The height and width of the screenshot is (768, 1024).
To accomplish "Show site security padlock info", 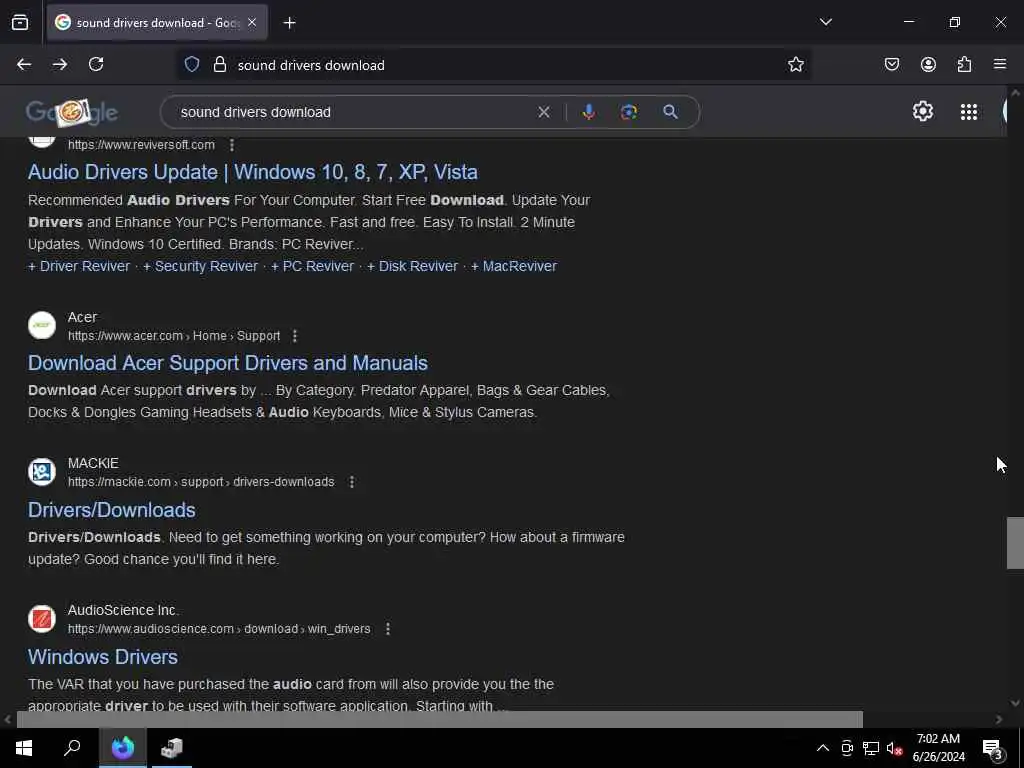I will pyautogui.click(x=220, y=65).
